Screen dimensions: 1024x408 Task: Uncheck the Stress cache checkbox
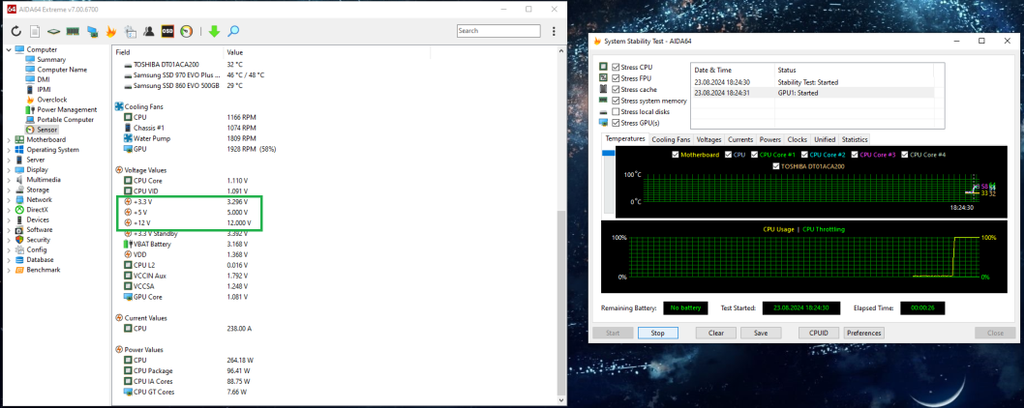click(x=615, y=89)
